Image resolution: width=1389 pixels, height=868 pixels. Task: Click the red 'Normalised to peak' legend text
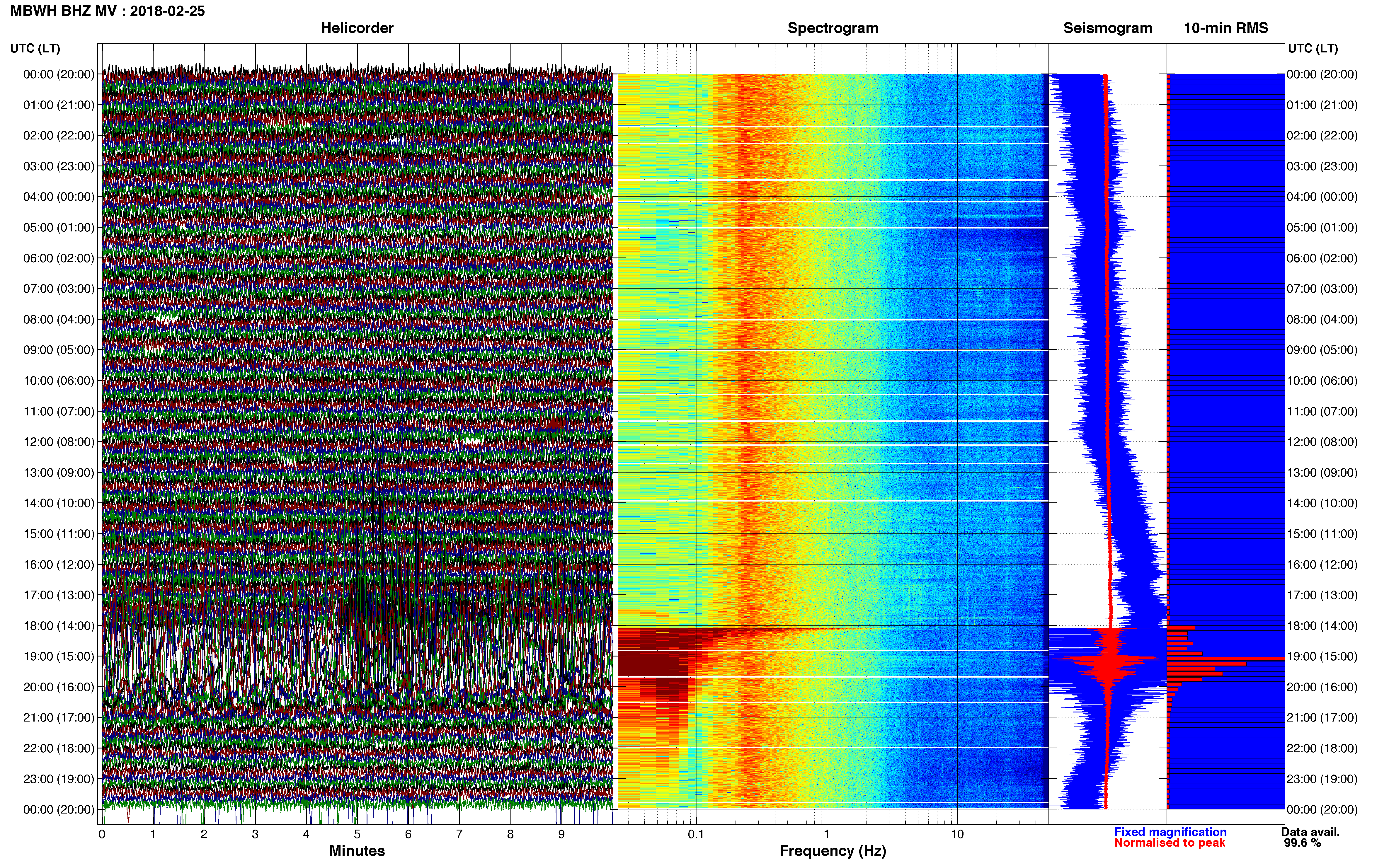[x=1170, y=843]
